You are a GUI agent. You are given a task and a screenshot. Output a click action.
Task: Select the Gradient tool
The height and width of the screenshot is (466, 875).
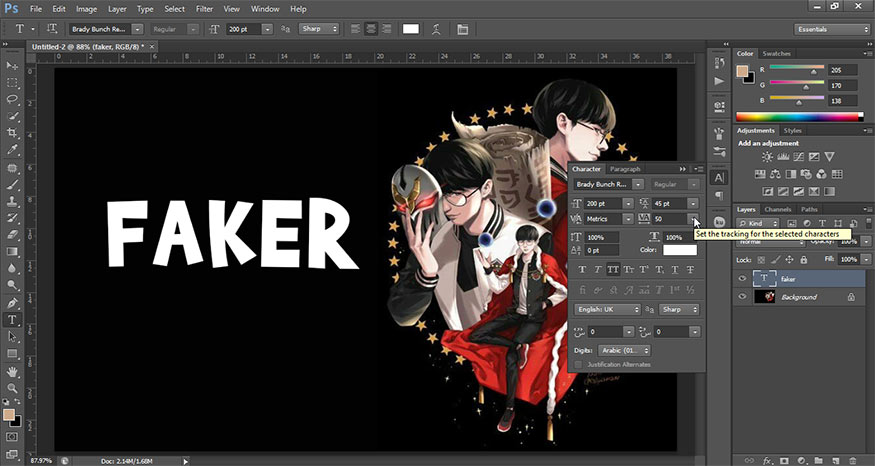tap(12, 252)
